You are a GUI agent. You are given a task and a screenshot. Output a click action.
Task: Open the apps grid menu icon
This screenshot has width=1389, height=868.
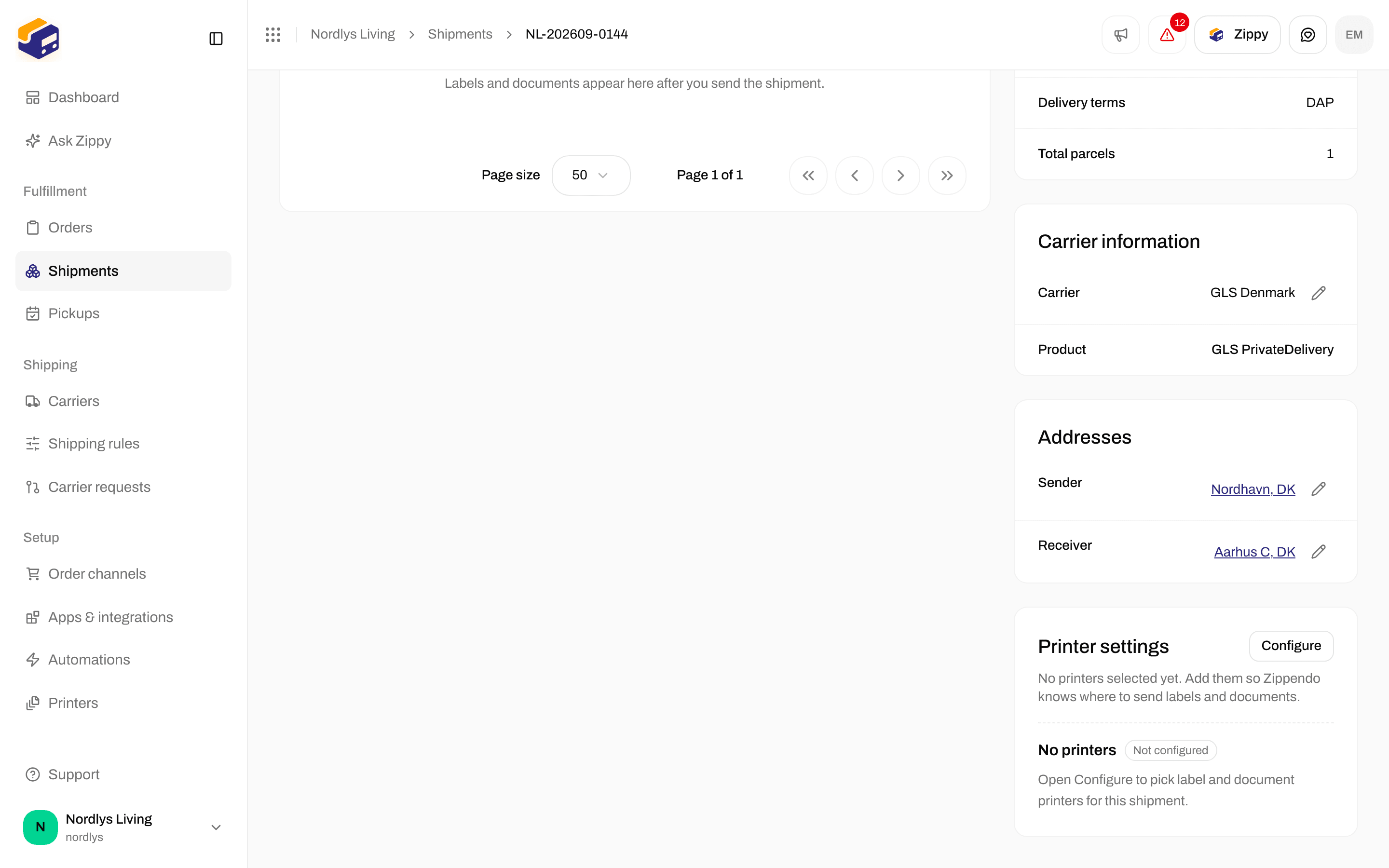tap(272, 34)
